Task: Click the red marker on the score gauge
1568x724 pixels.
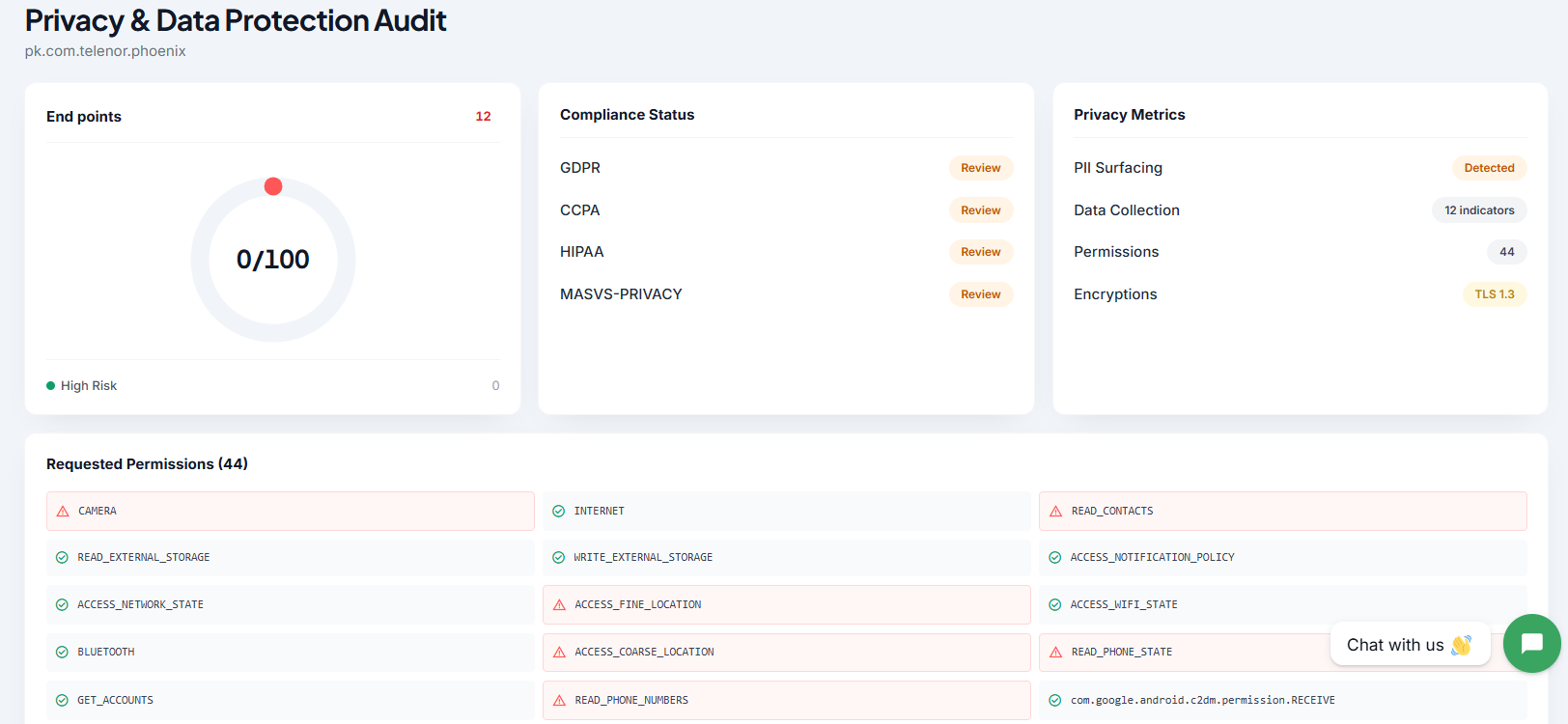Action: (273, 186)
